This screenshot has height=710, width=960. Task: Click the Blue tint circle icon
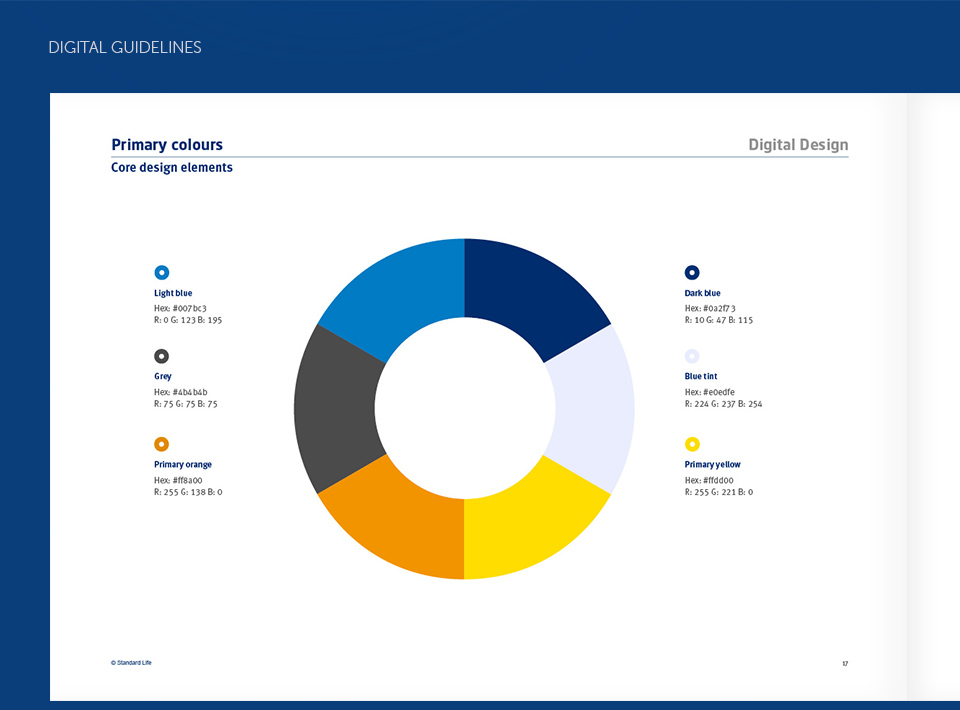pyautogui.click(x=692, y=356)
